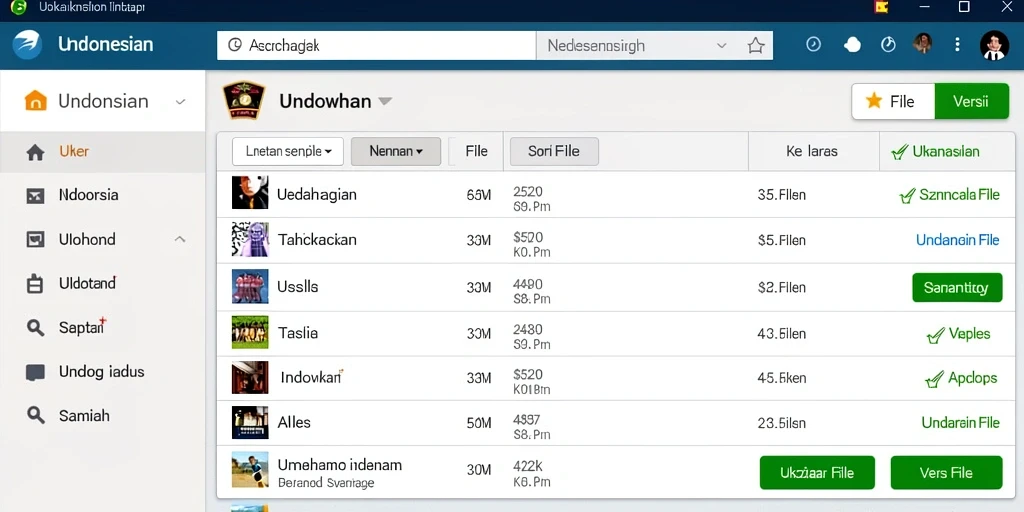1024x512 pixels.
Task: Open Saptan search icon in sidebar
Action: point(35,327)
